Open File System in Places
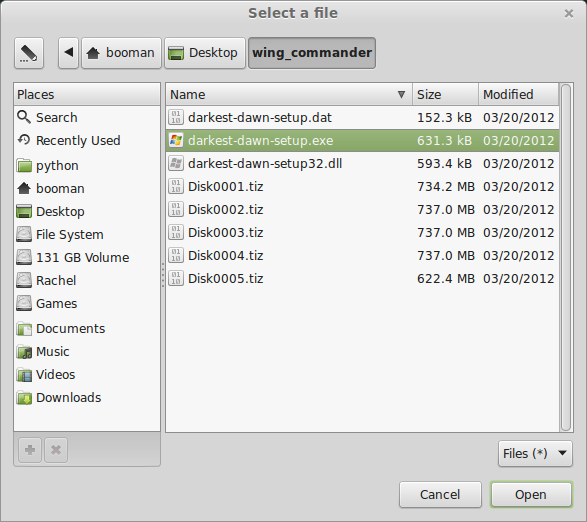The image size is (587, 522). pos(87,234)
